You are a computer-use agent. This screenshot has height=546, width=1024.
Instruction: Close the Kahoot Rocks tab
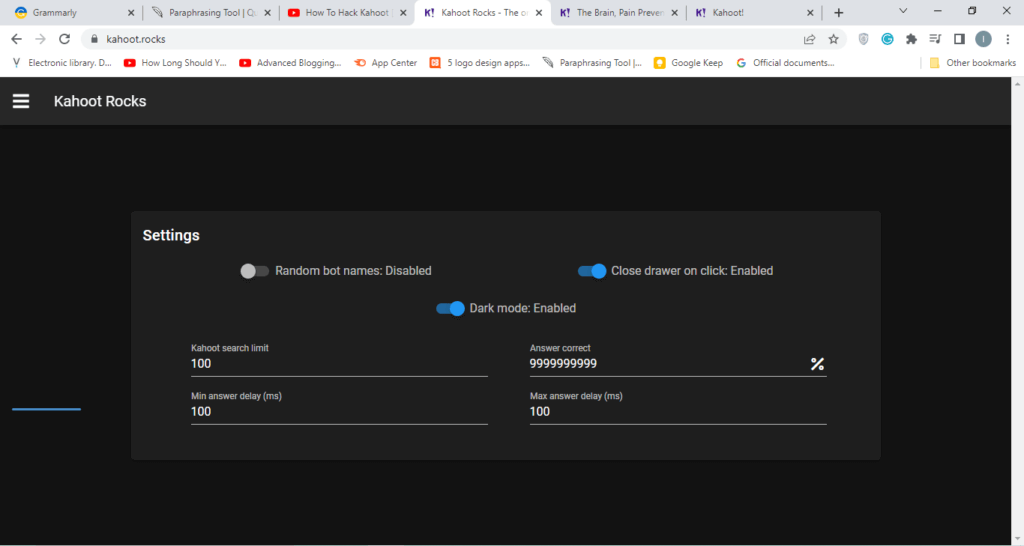tap(539, 12)
